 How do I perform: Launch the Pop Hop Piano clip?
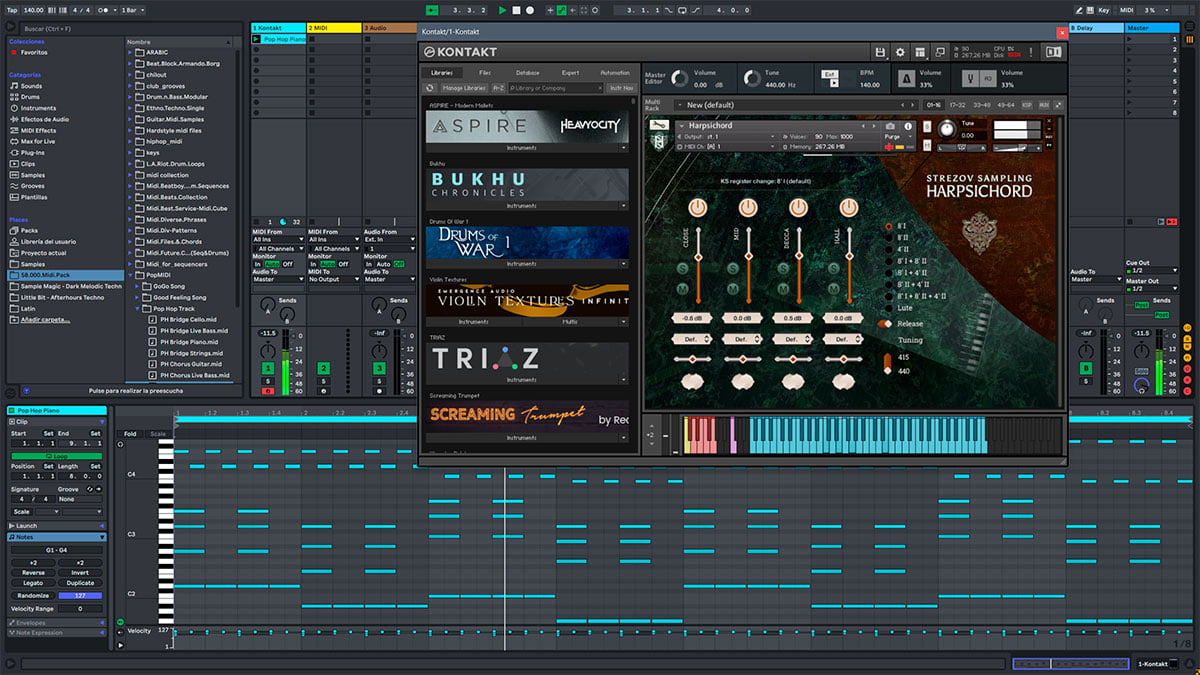click(257, 39)
